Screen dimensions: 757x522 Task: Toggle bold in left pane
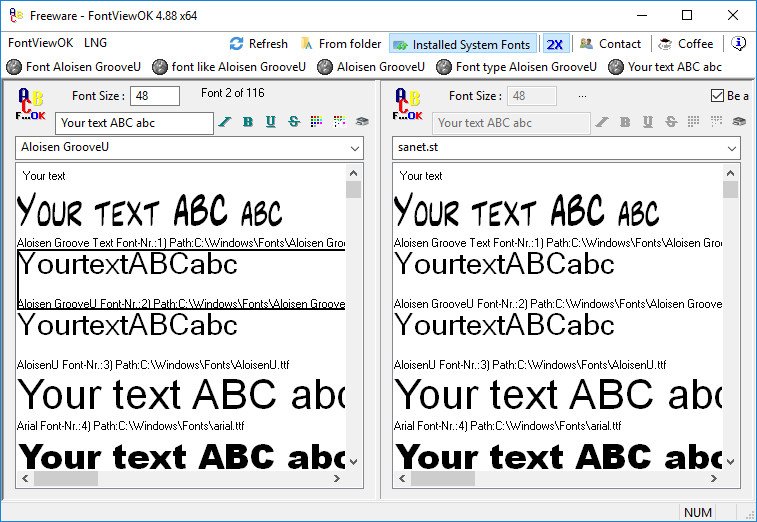(x=248, y=122)
